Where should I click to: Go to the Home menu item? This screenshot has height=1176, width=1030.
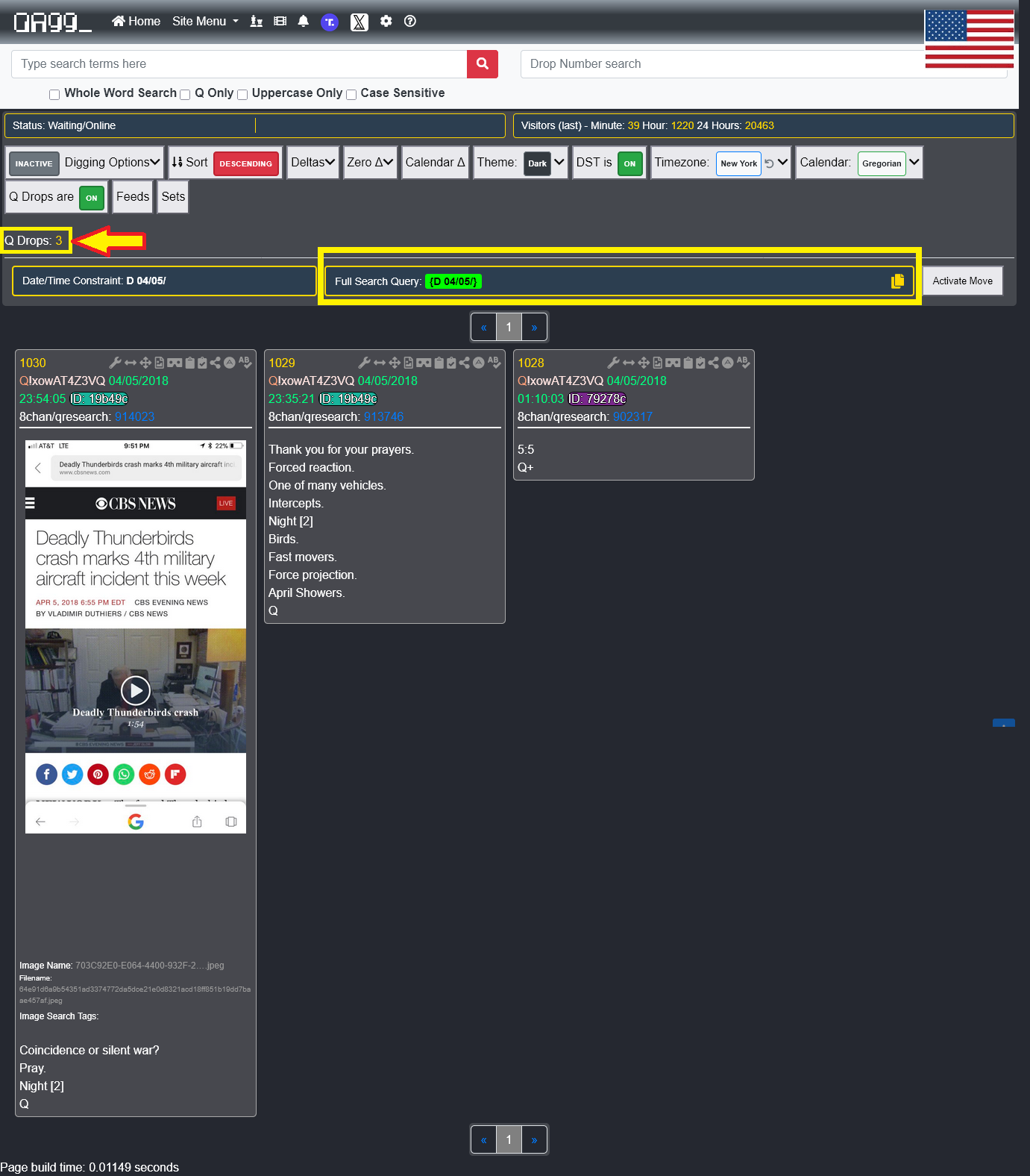coord(136,22)
